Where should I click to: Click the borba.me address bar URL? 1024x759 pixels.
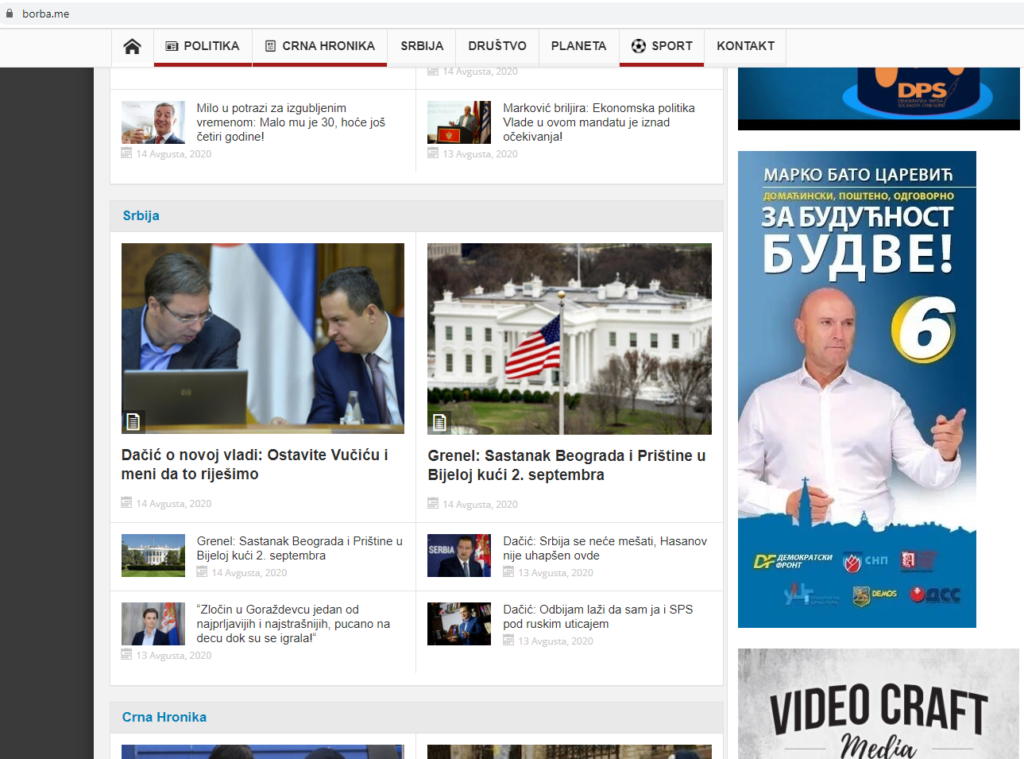[46, 14]
